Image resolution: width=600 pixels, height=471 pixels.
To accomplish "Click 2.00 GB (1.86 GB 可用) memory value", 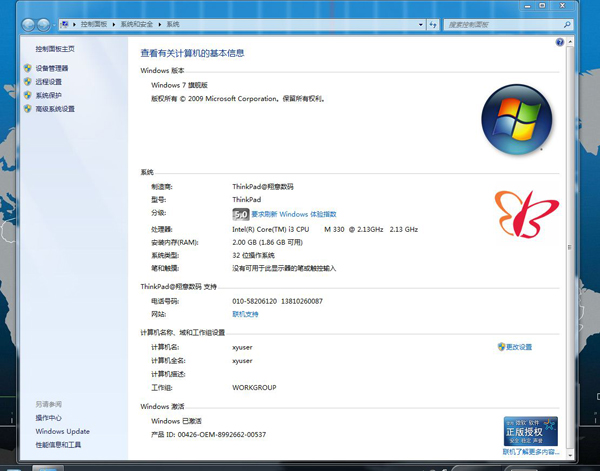I will point(267,242).
